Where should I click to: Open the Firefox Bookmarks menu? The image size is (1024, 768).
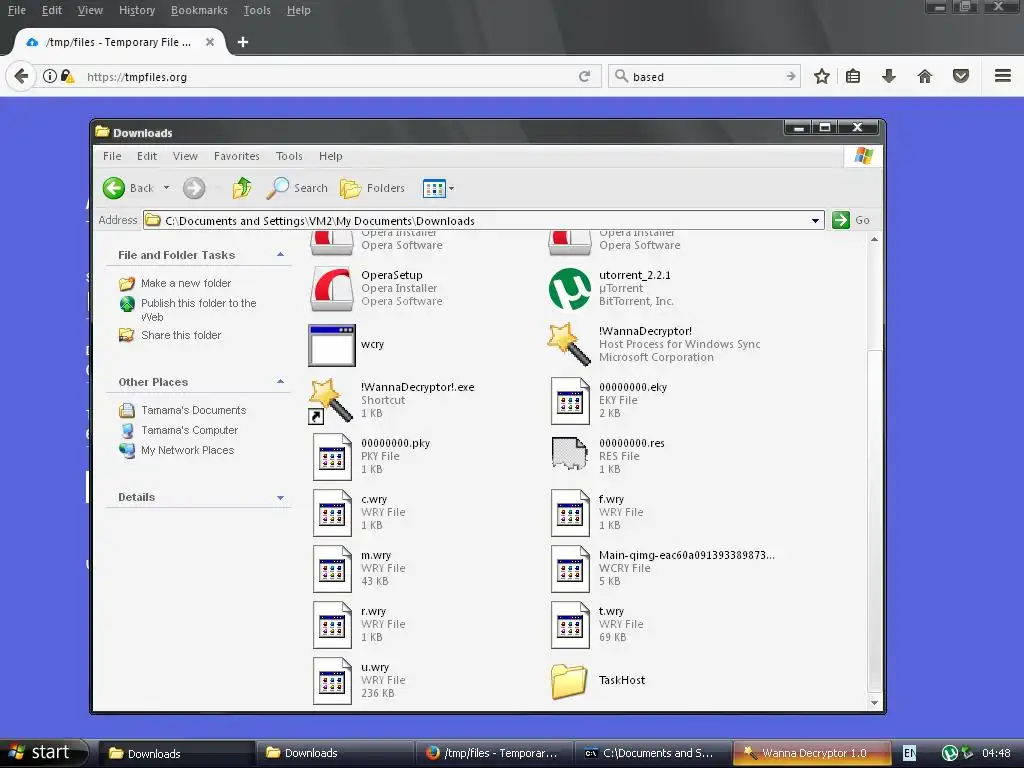(199, 10)
